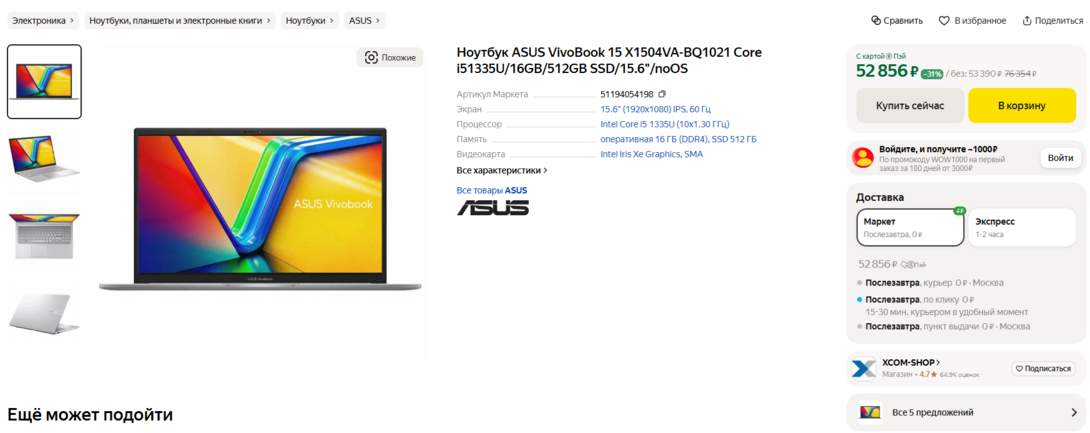The image size is (1090, 433).
Task: Click the Compare icon (Сравнить)
Action: (877, 21)
